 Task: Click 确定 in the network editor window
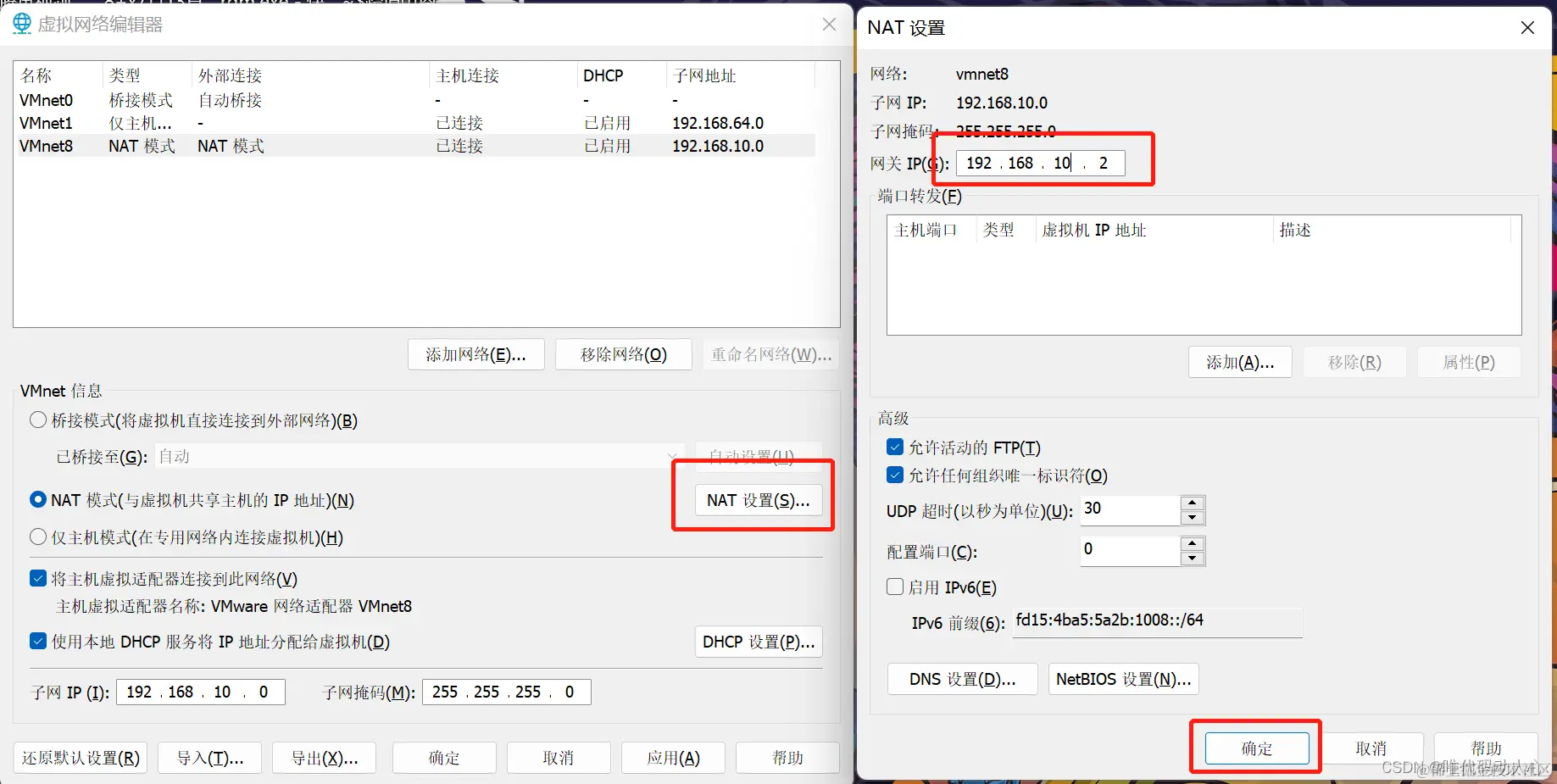(444, 758)
